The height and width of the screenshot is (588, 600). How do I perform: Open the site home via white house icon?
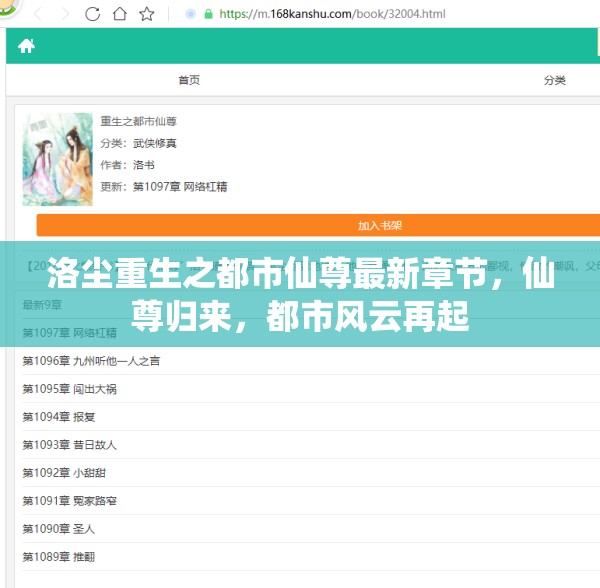point(26,46)
